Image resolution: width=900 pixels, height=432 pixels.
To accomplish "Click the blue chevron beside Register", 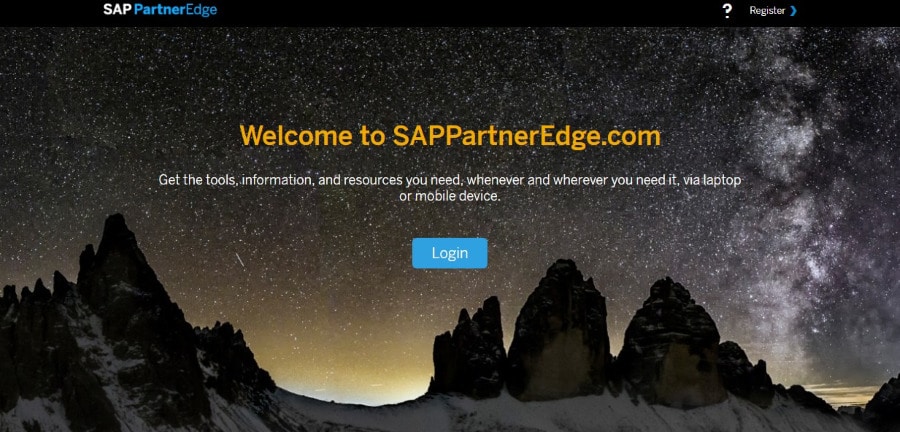I will click(x=793, y=10).
